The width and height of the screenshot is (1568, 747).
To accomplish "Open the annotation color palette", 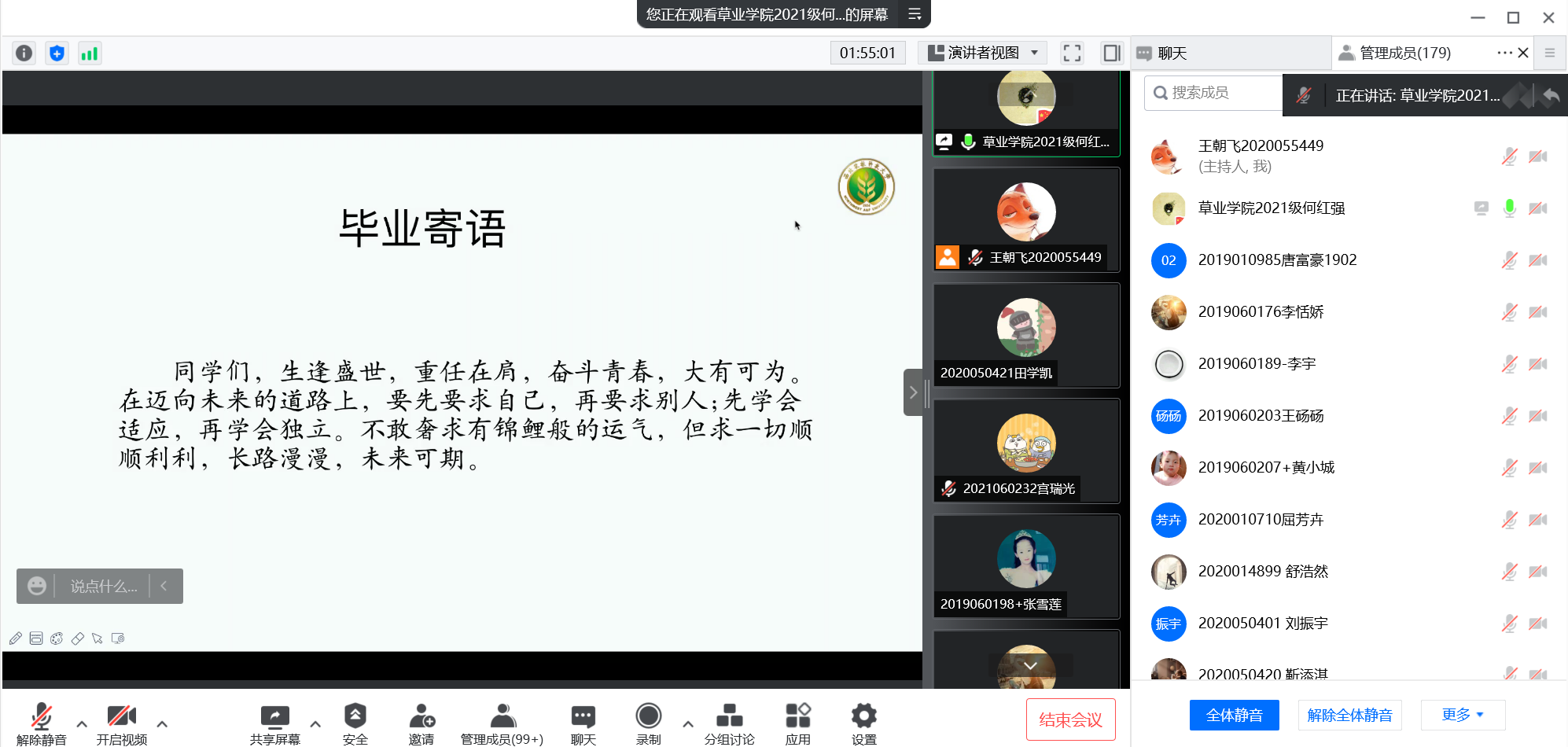I will tap(57, 638).
